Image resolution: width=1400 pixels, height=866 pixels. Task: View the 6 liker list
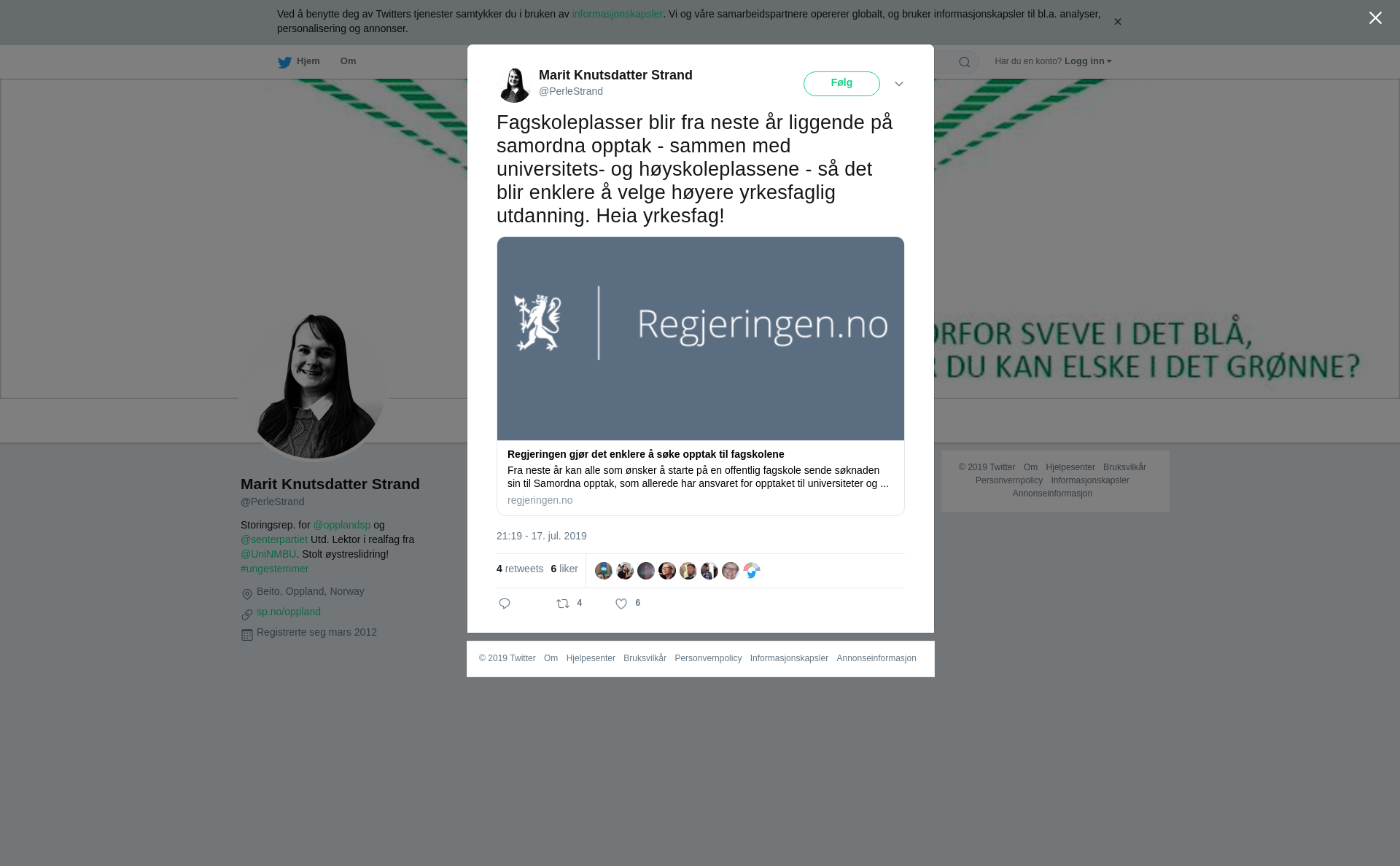click(564, 569)
